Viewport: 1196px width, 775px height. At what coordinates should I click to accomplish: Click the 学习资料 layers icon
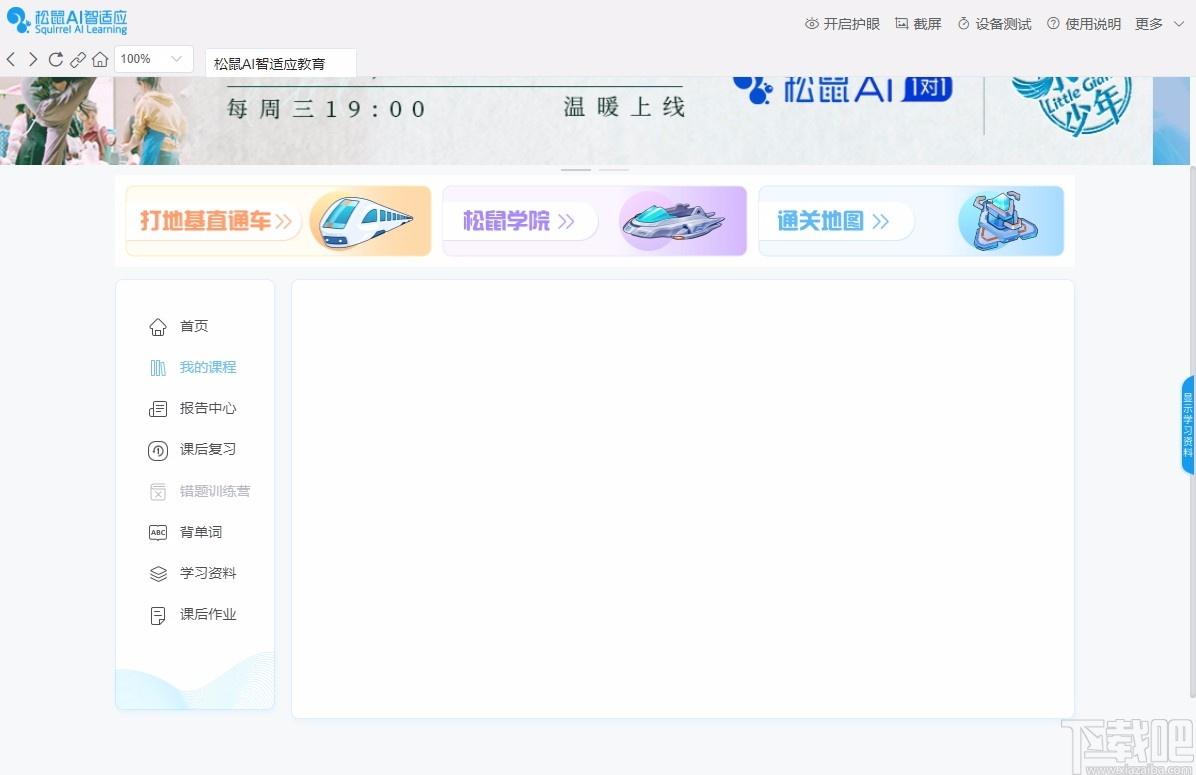[x=158, y=574]
